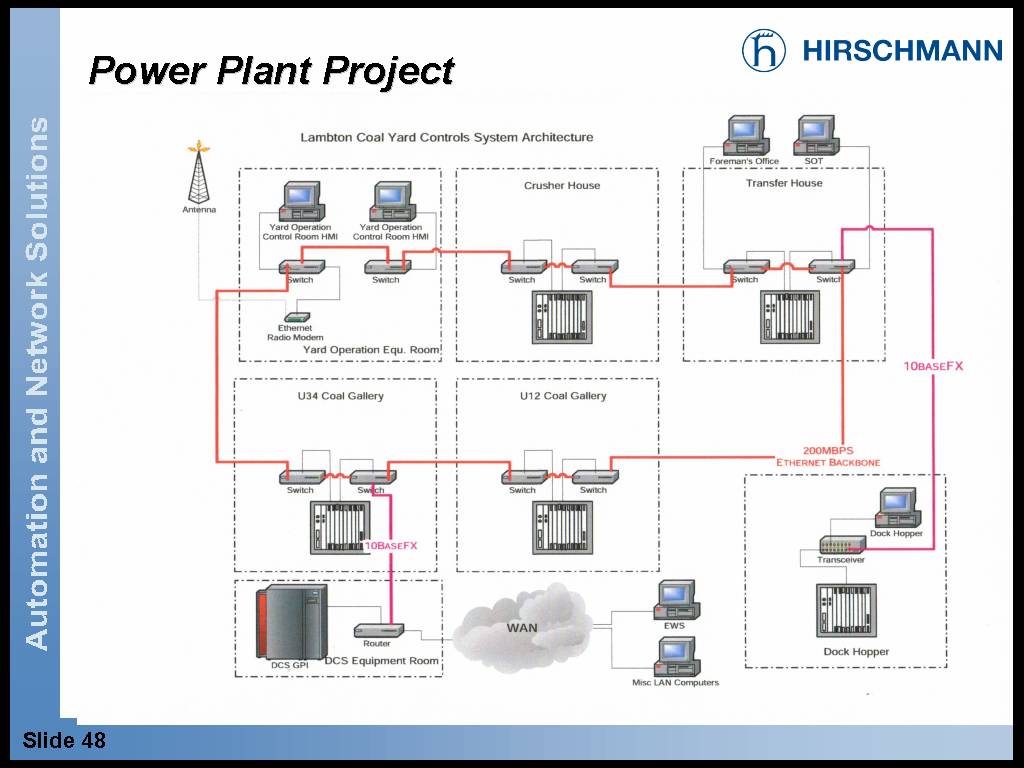This screenshot has height=768, width=1024.
Task: Select the EWS computer icon
Action: 674,599
